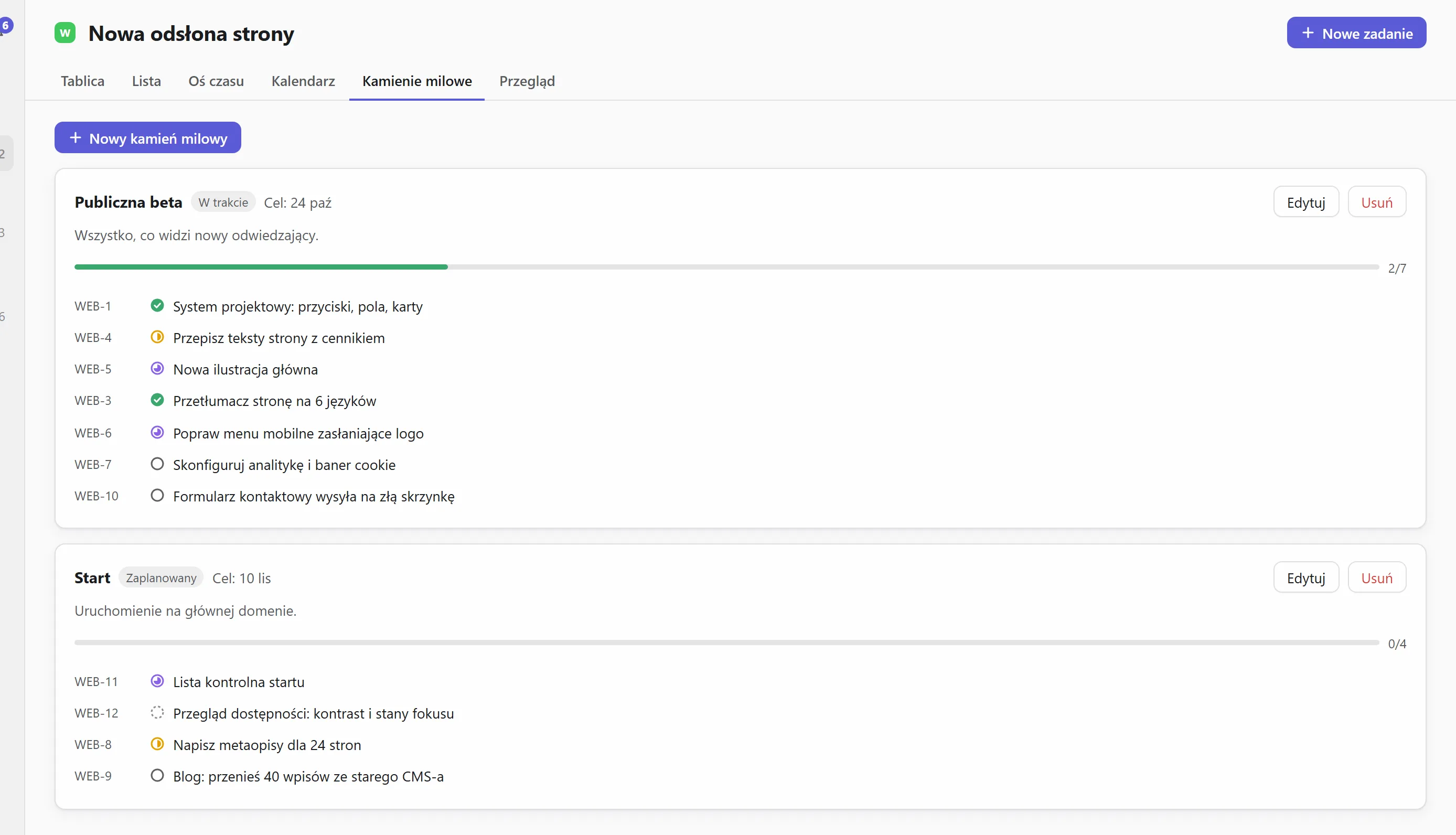Click the Publiczna beta progress bar
Image resolution: width=1456 pixels, height=835 pixels.
point(726,267)
